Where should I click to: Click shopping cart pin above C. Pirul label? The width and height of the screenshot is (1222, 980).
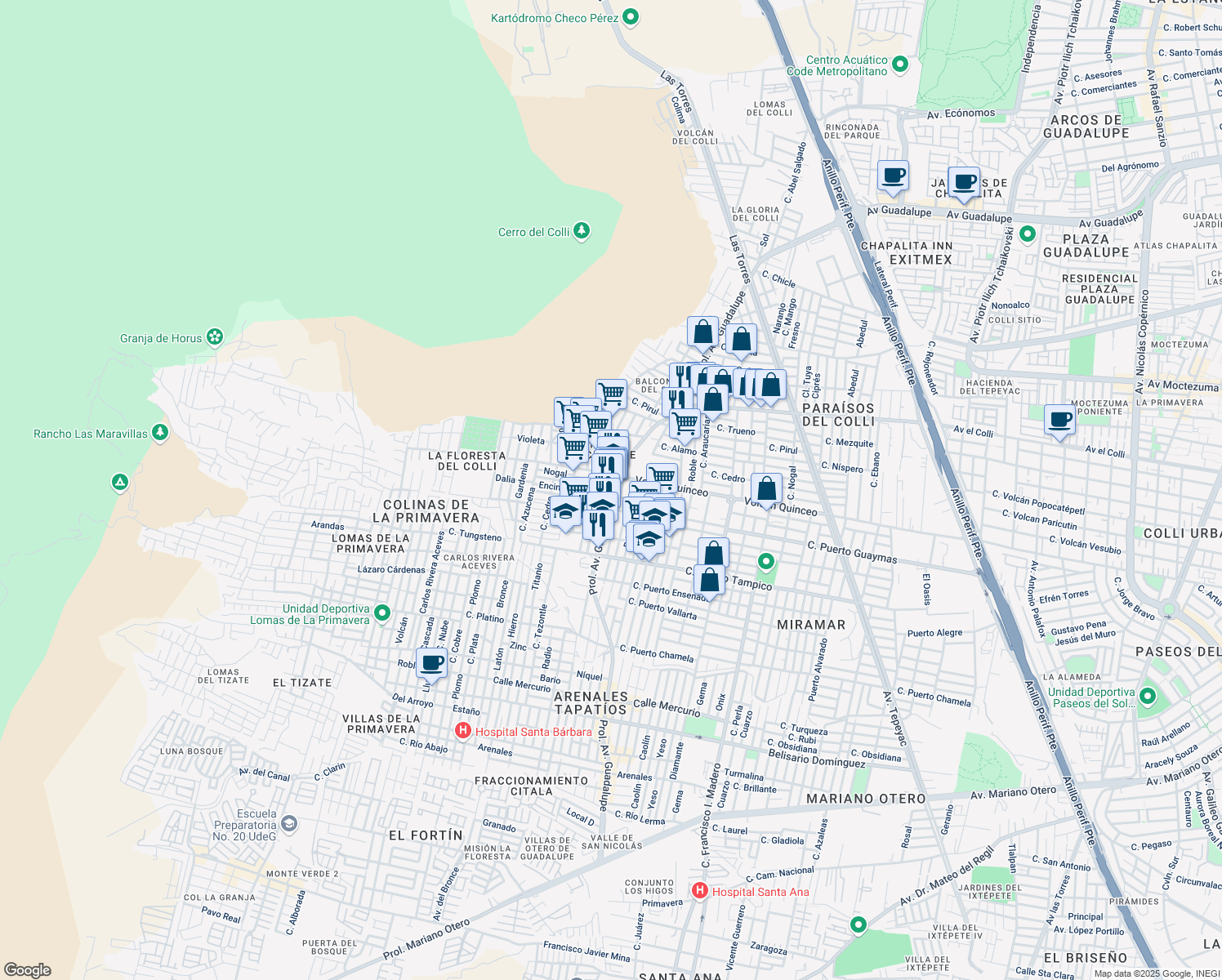pyautogui.click(x=611, y=397)
